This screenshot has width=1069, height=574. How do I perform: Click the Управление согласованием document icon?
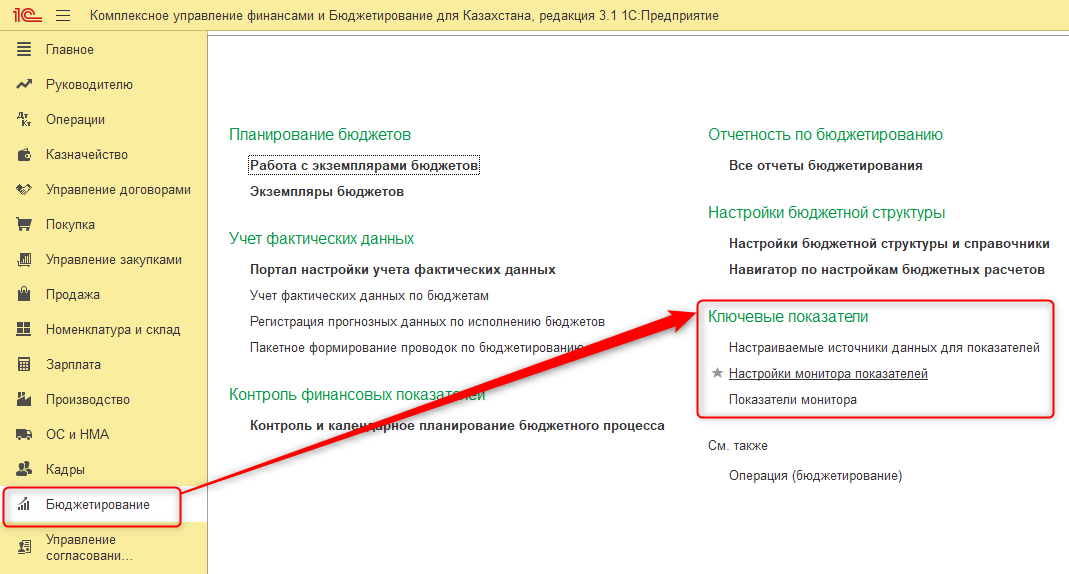pyautogui.click(x=24, y=547)
